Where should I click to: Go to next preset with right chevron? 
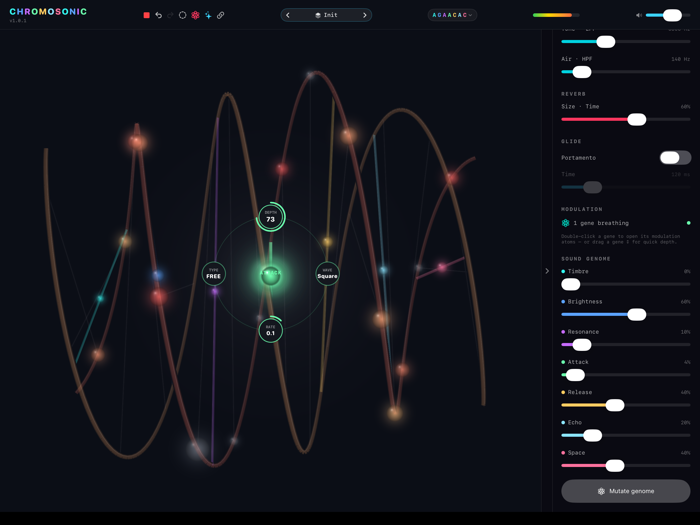[x=365, y=15]
